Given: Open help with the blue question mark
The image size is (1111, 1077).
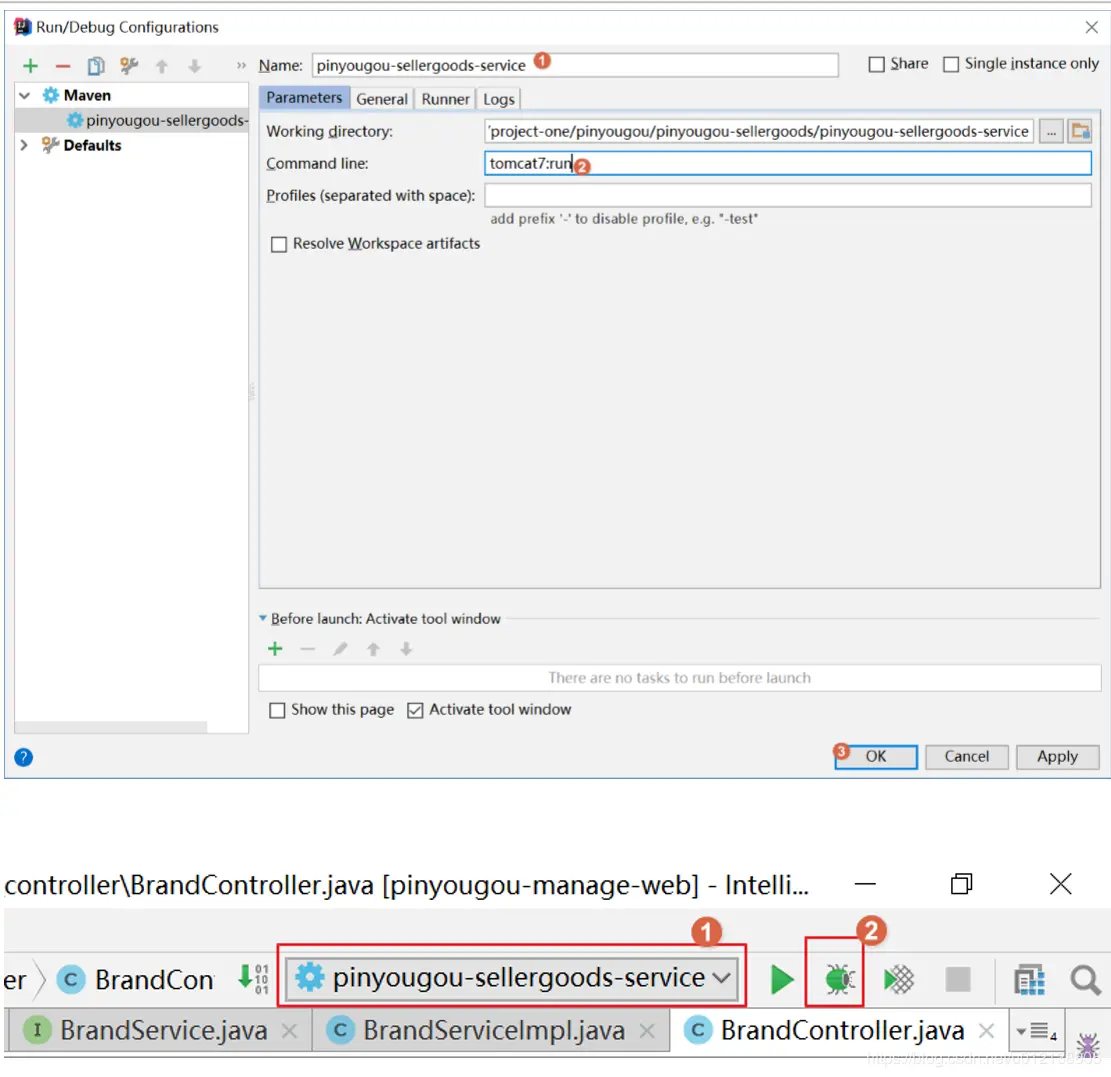Looking at the screenshot, I should coord(23,757).
